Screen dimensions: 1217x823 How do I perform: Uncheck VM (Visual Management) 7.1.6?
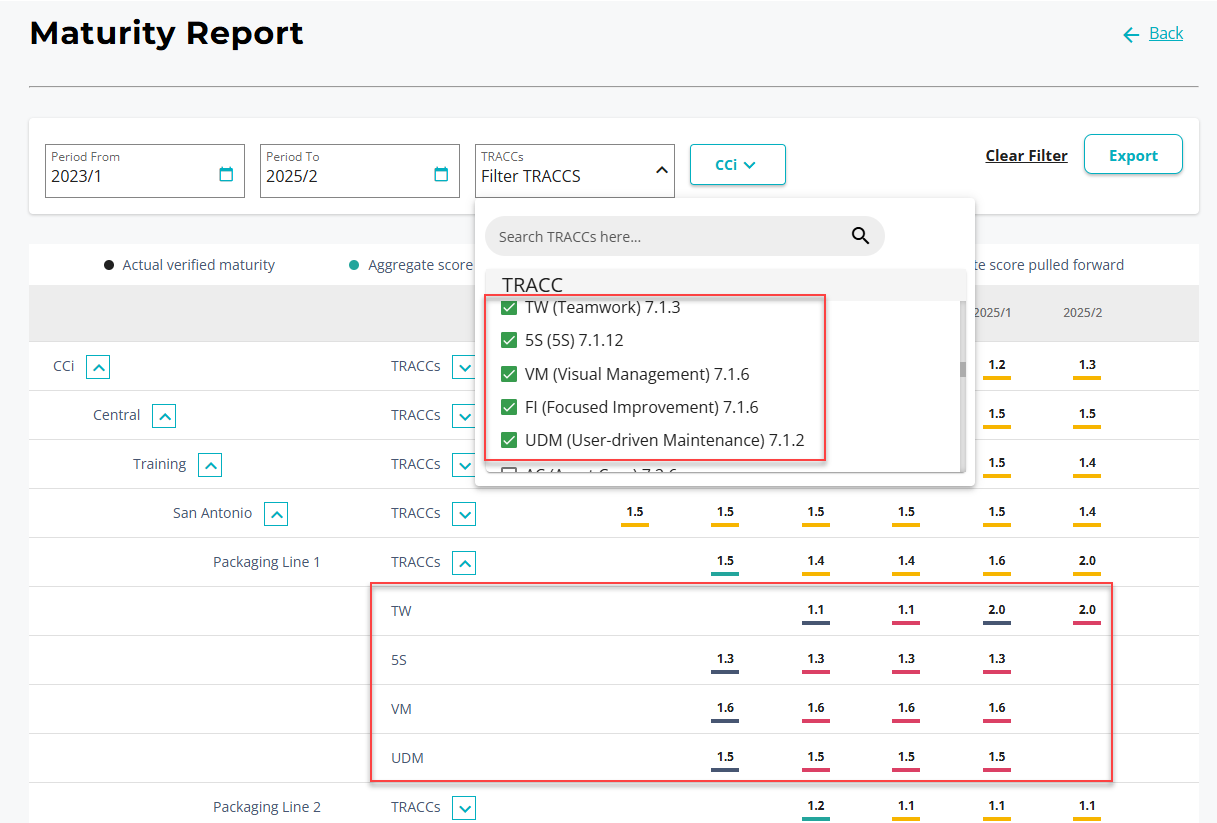click(x=509, y=374)
